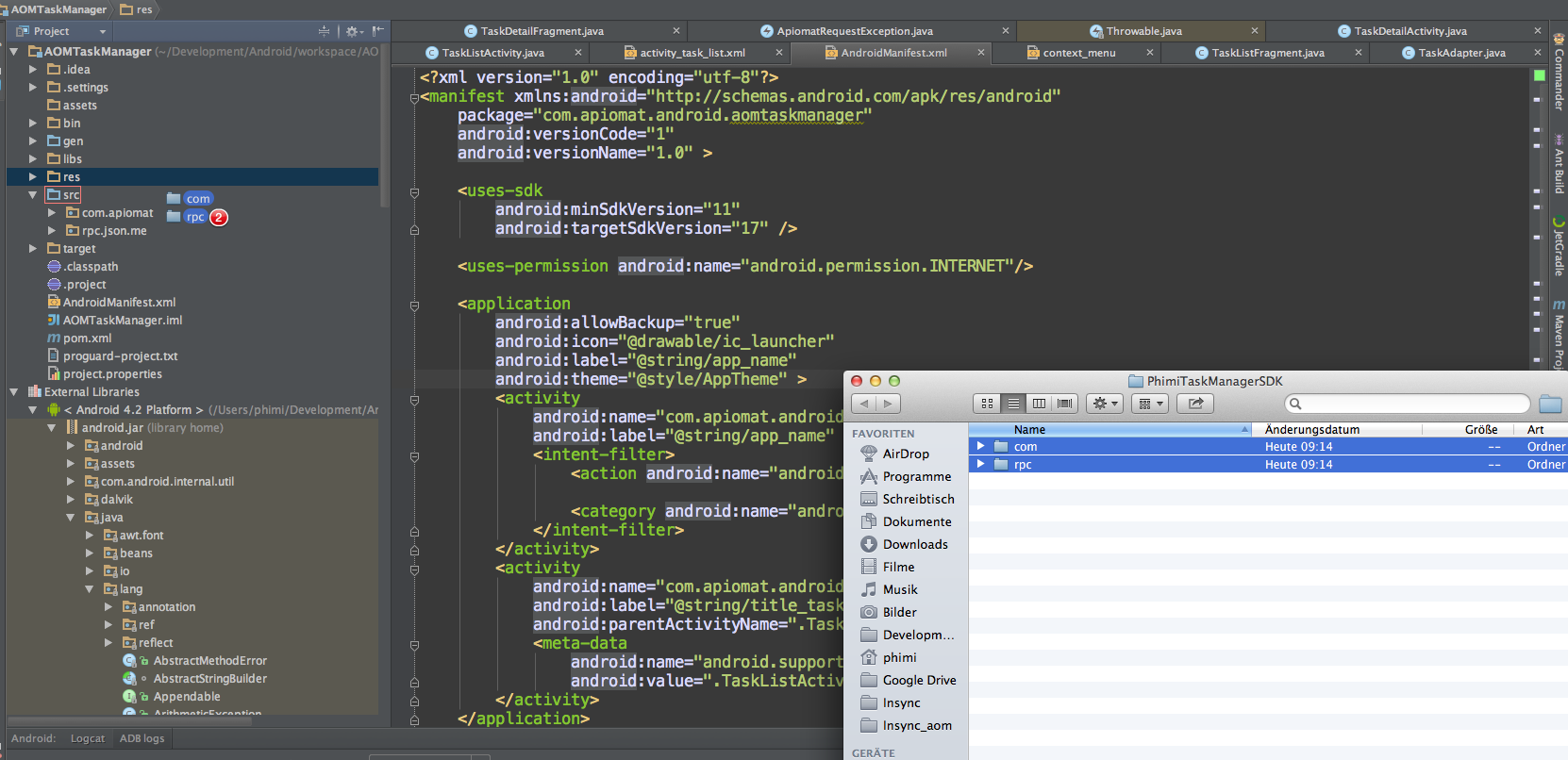Expand the libs folder
The width and height of the screenshot is (1568, 760).
click(x=33, y=159)
